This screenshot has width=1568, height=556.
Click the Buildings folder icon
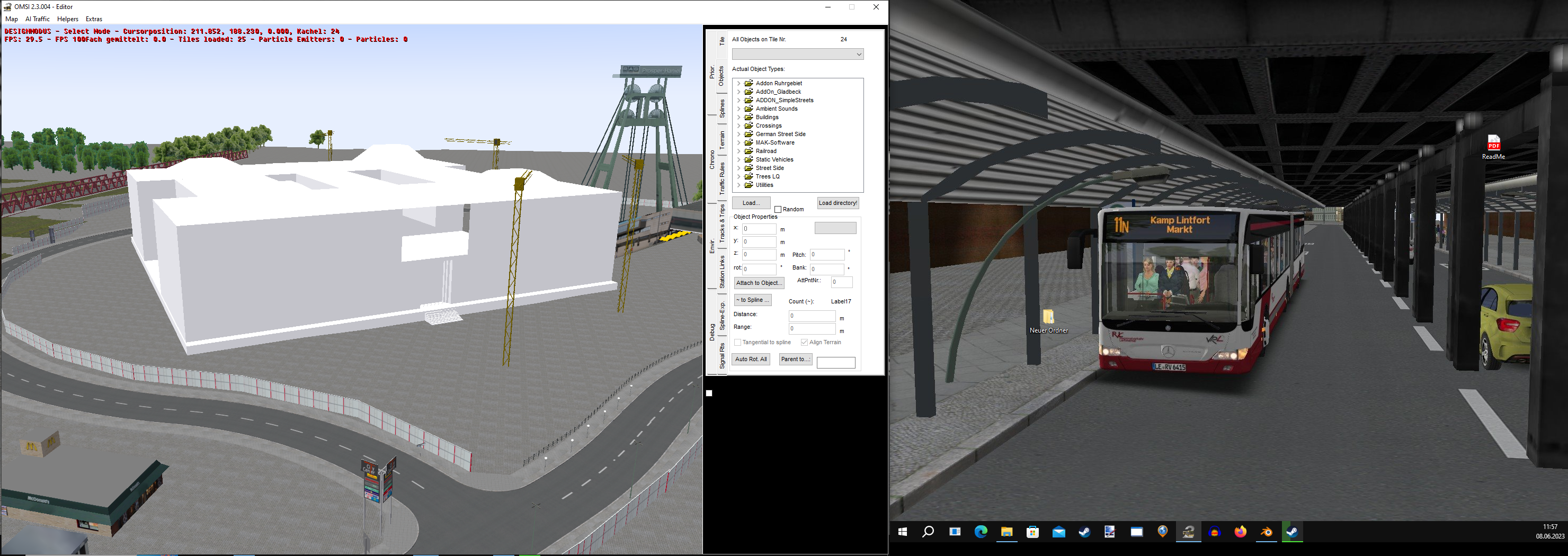[x=749, y=118]
